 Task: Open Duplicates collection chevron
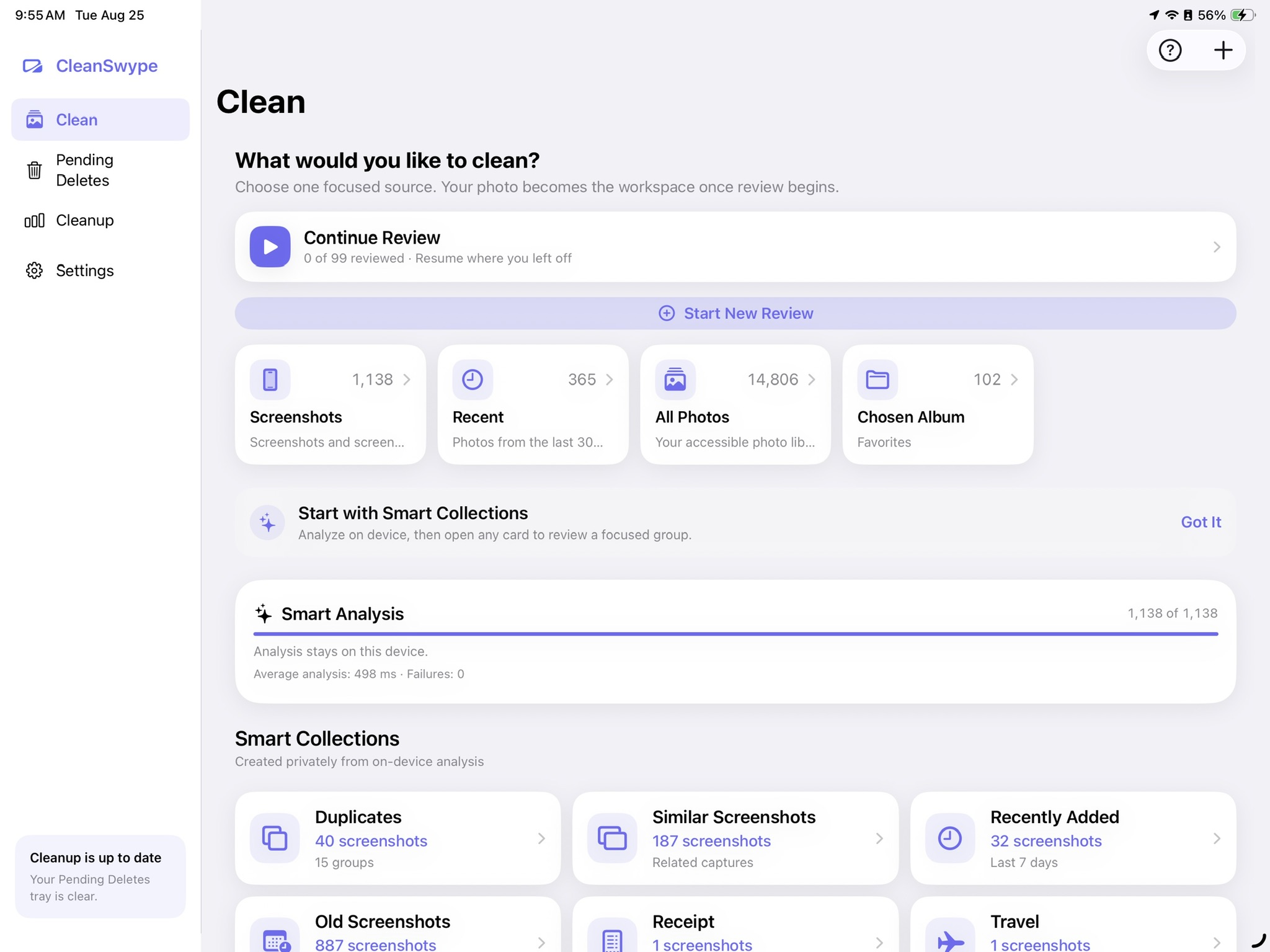[x=541, y=839]
